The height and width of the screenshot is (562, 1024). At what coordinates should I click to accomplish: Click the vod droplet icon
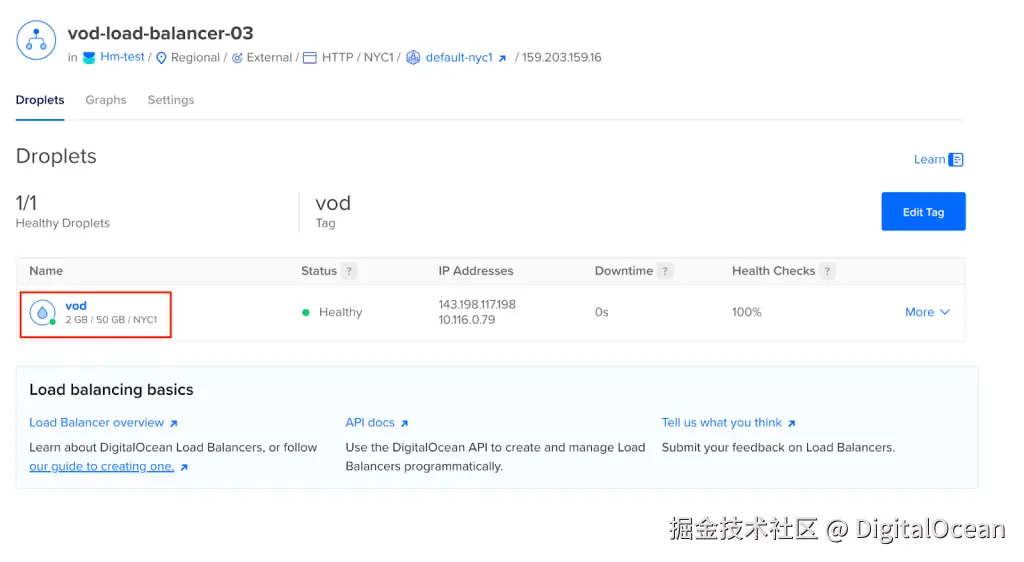tap(42, 313)
